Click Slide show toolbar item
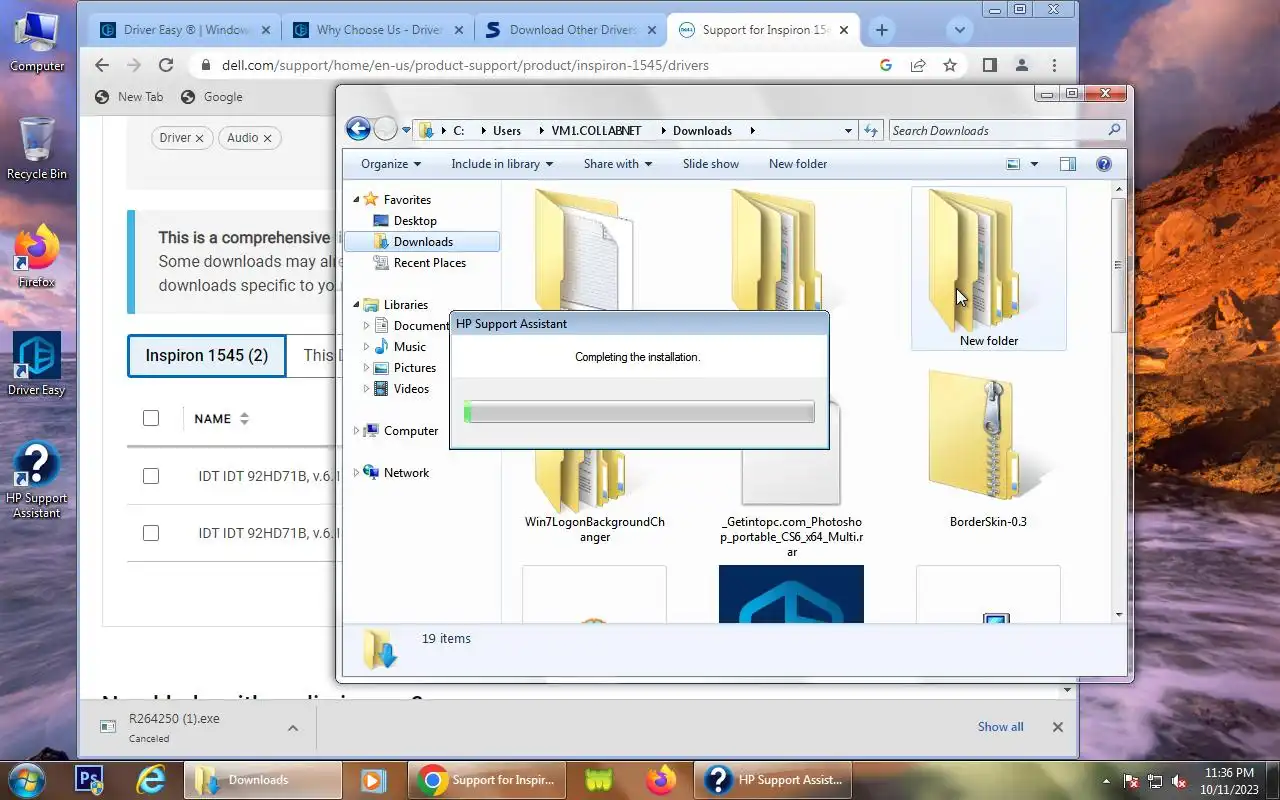Image resolution: width=1280 pixels, height=800 pixels. (x=711, y=164)
